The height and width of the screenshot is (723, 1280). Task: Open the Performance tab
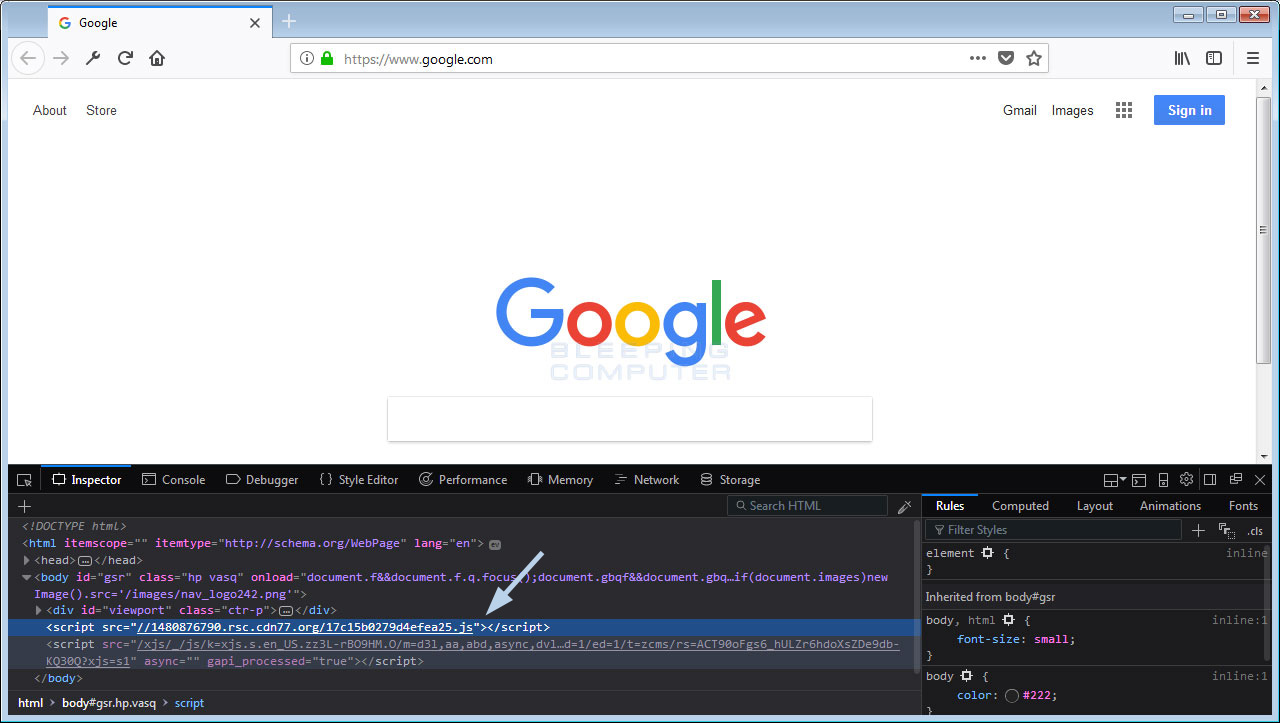(x=462, y=480)
